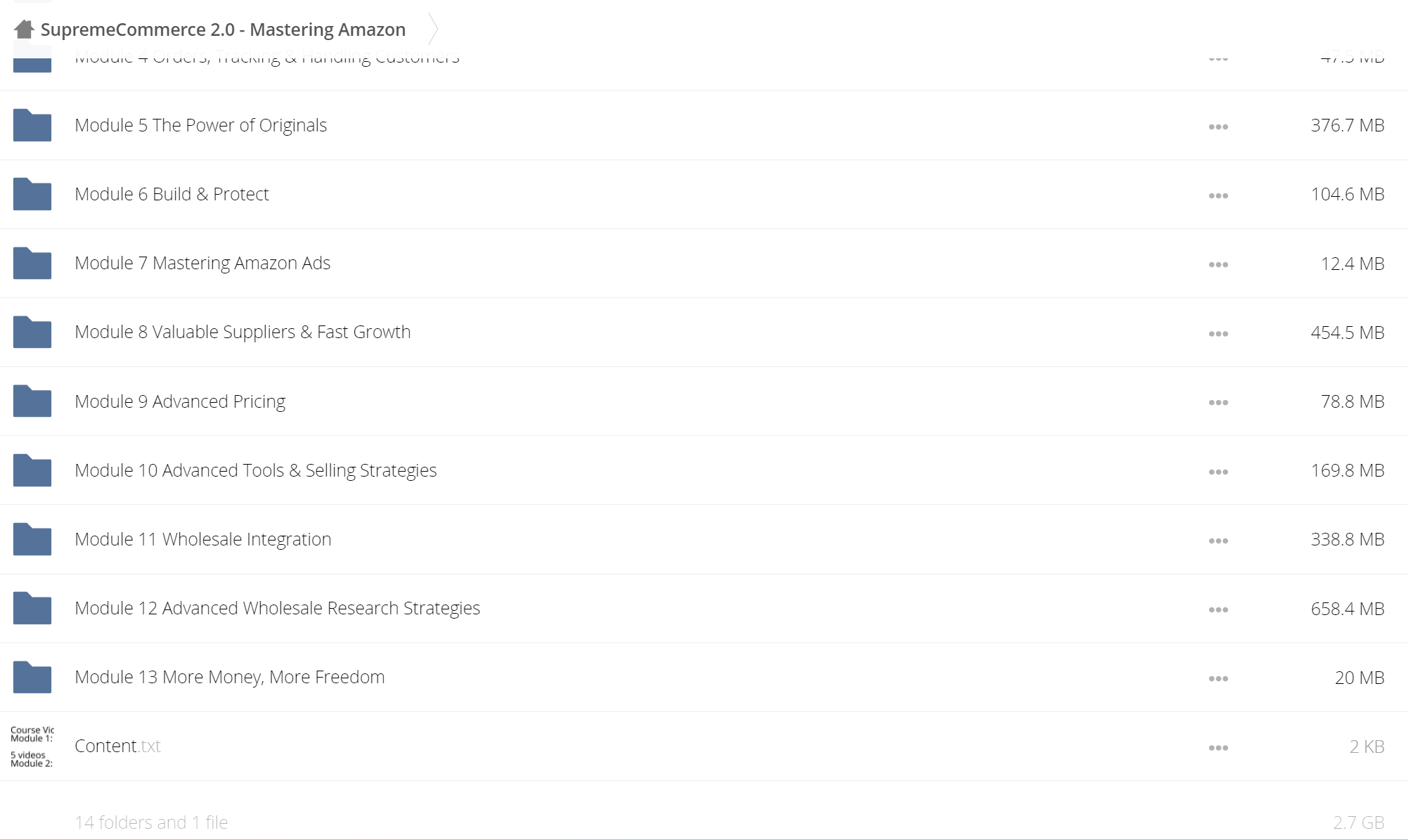The width and height of the screenshot is (1408, 840).
Task: Open options menu for Module 5 row
Action: click(1218, 127)
